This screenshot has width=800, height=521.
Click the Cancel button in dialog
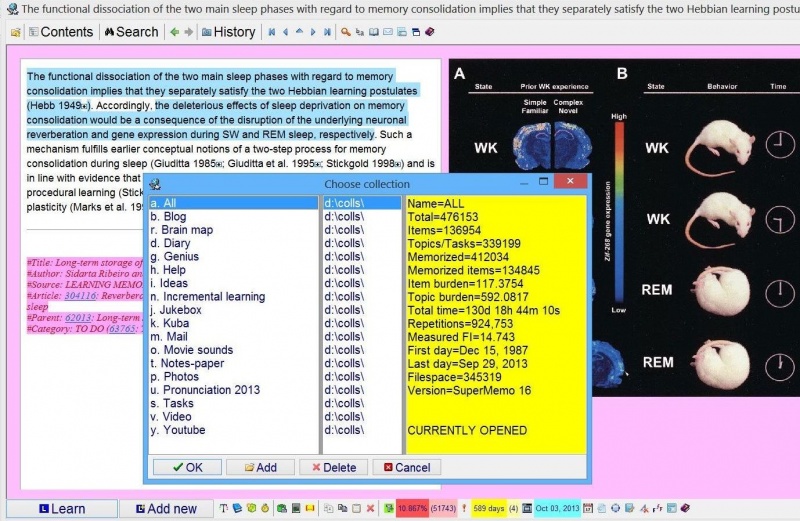pyautogui.click(x=406, y=467)
